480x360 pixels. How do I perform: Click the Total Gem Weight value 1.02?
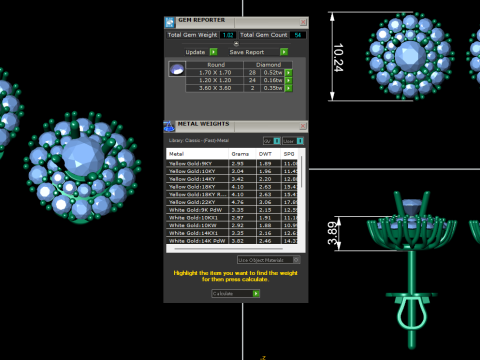[x=228, y=35]
